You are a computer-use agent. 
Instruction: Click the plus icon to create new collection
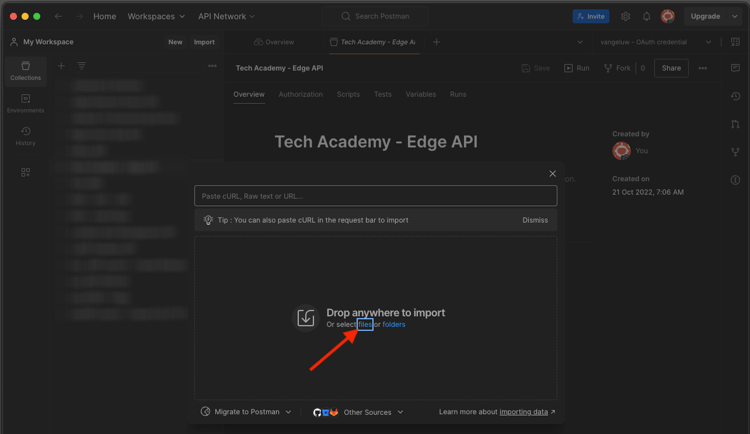(61, 66)
